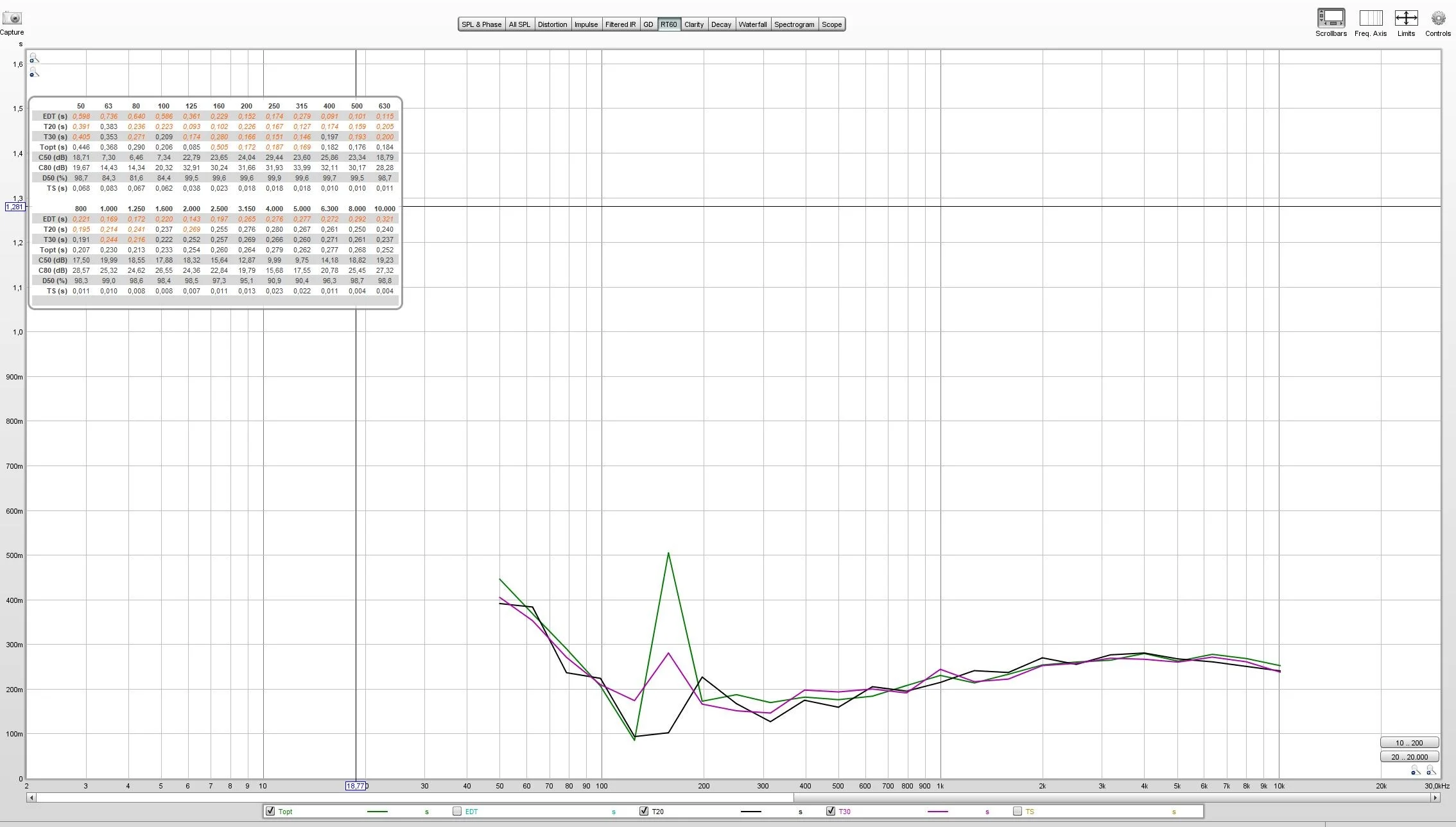This screenshot has width=1456, height=827.
Task: Open the Limits icon
Action: [x=1406, y=18]
